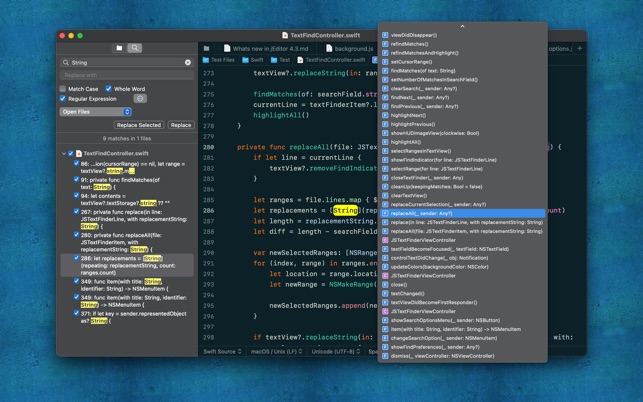This screenshot has width=643, height=402.
Task: Clear the String search field
Action: [187, 63]
